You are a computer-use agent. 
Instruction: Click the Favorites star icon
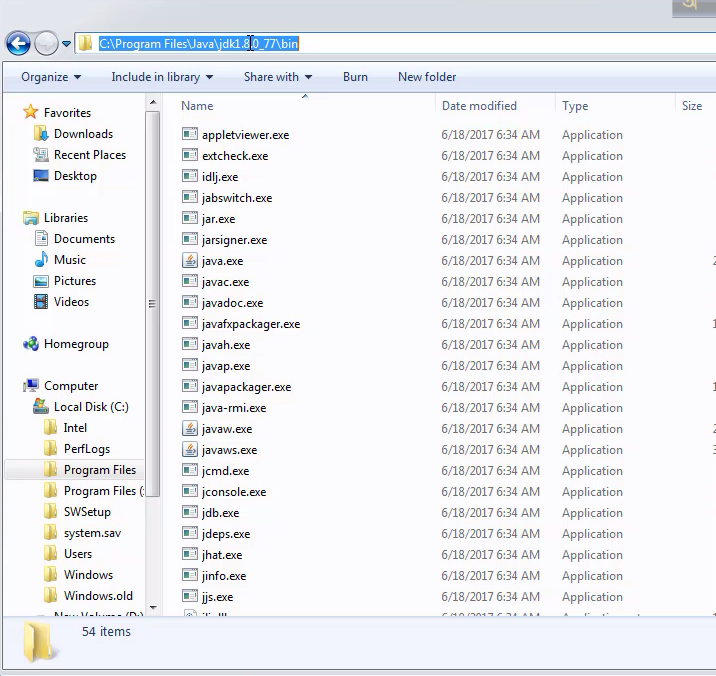point(31,112)
